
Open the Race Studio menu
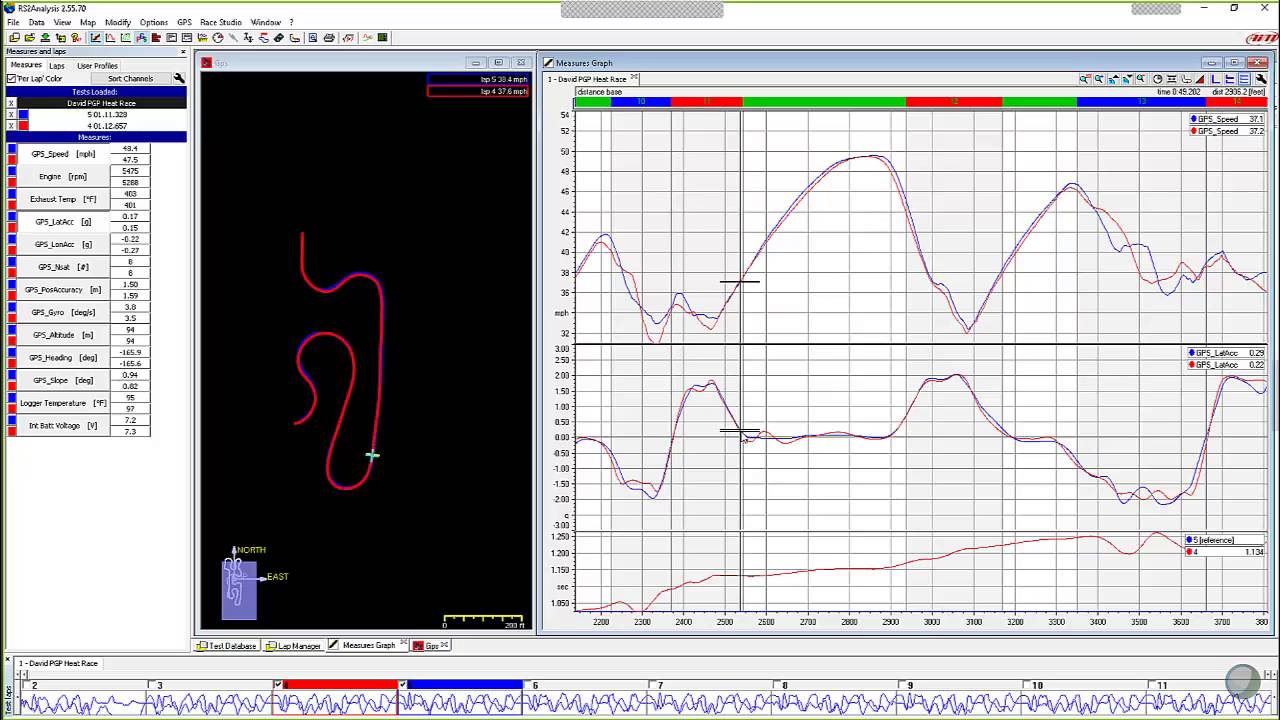tap(220, 22)
